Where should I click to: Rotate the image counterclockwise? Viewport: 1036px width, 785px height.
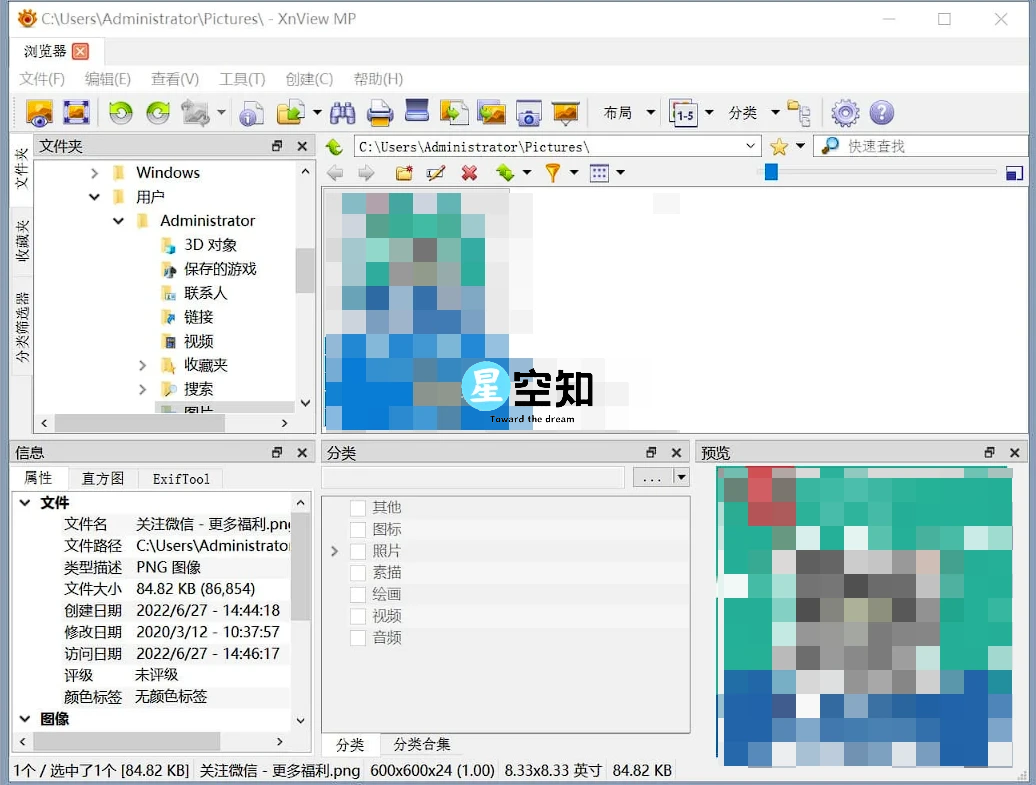click(120, 112)
